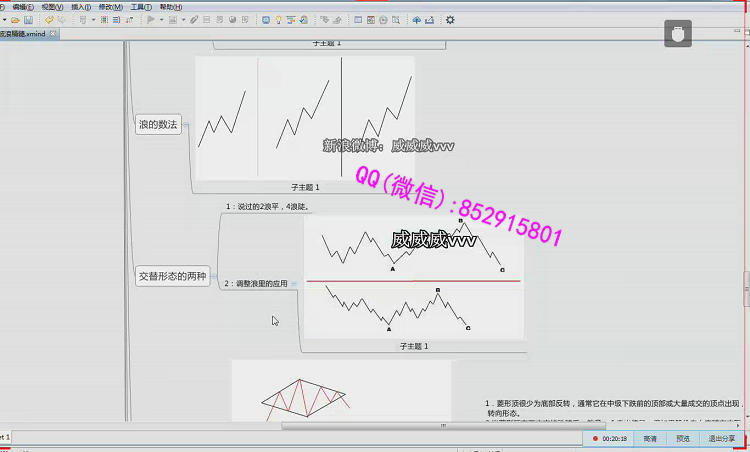Viewport: 750px width, 452px height.
Task: Click the overlay icon at top right
Action: (678, 33)
